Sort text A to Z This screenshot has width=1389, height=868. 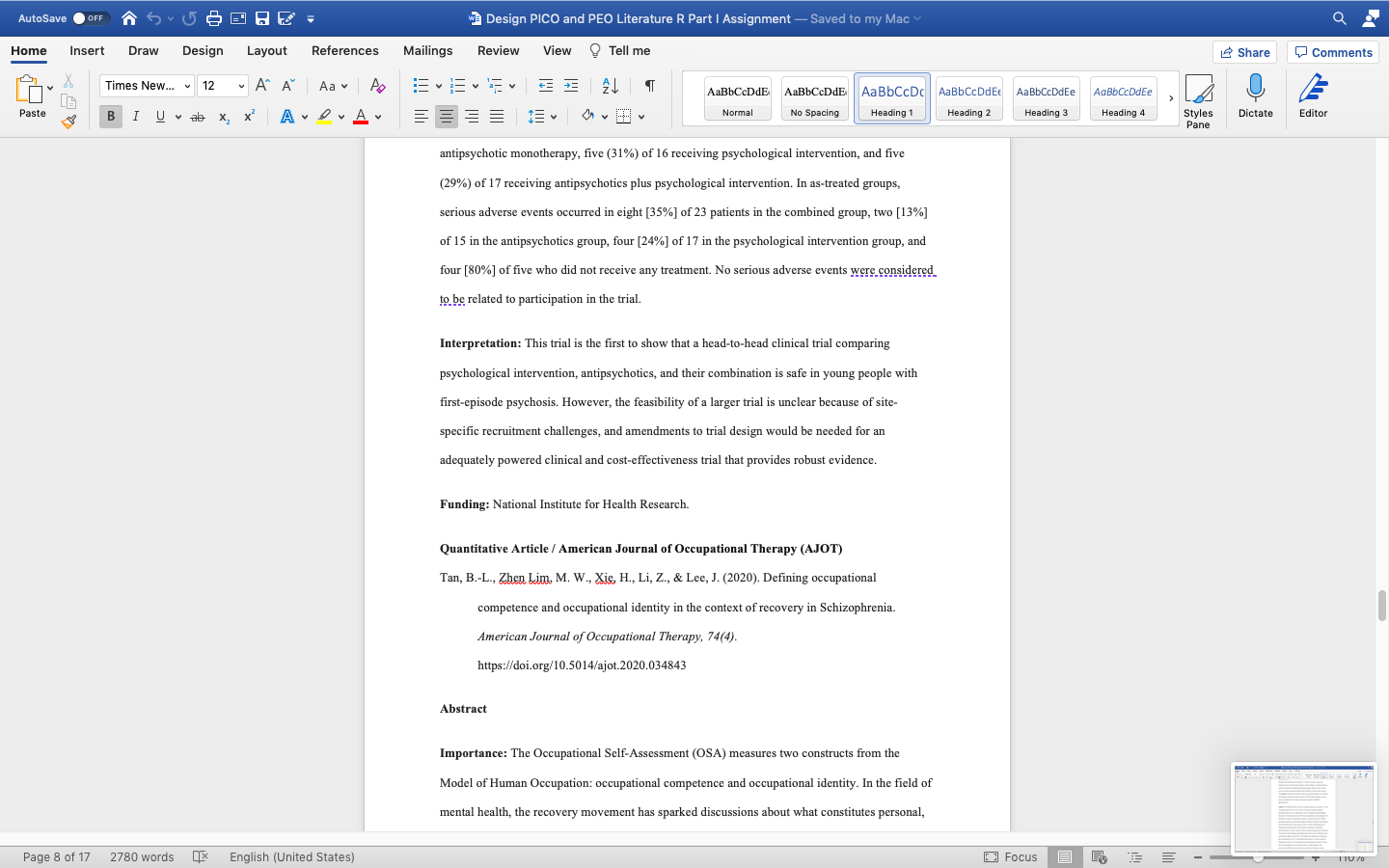(611, 86)
